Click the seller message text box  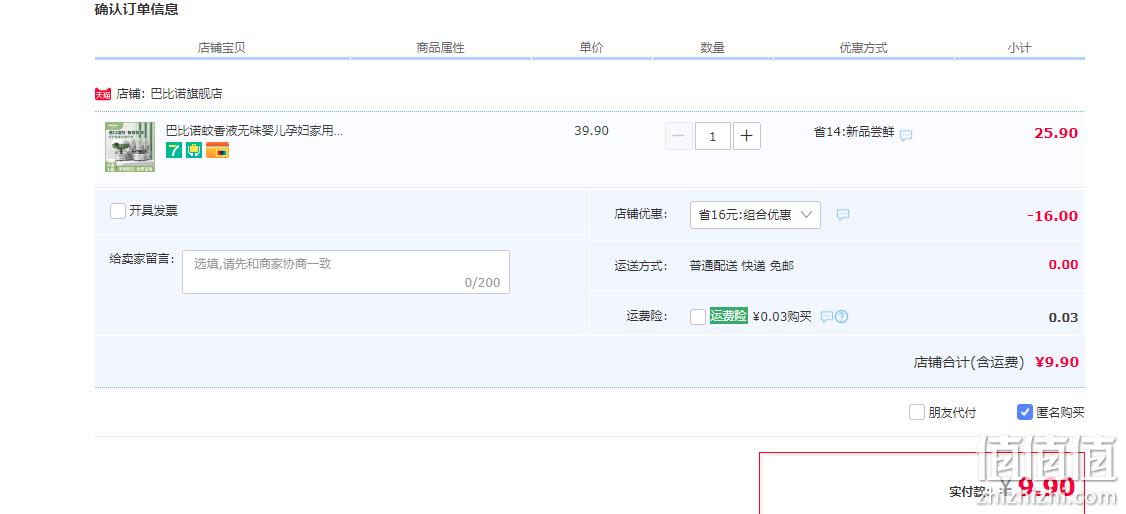[346, 272]
